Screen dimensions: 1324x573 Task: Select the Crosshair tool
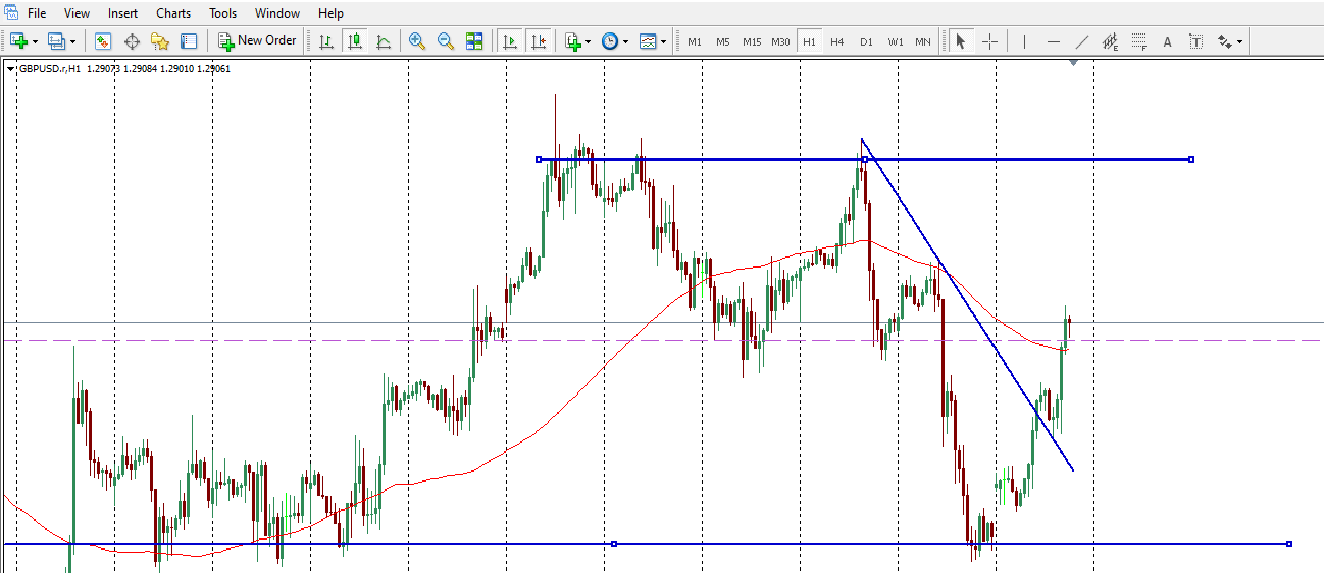pos(990,41)
